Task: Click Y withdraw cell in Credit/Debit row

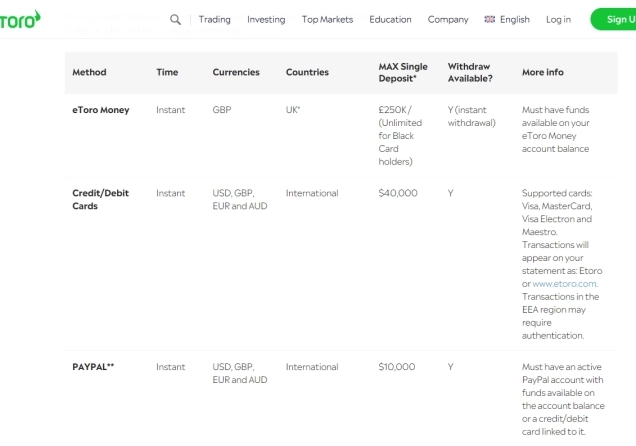Action: [451, 193]
